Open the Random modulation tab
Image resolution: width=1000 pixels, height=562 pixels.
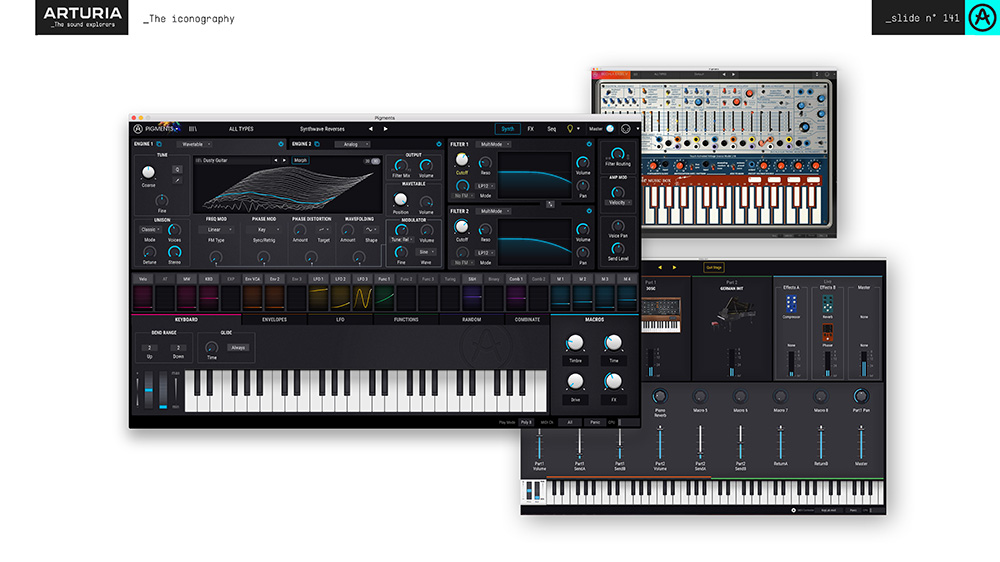click(x=471, y=319)
